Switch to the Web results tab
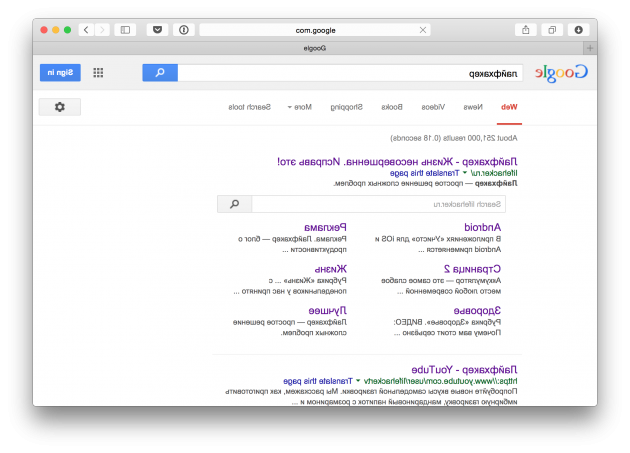The width and height of the screenshot is (630, 453). [x=509, y=107]
